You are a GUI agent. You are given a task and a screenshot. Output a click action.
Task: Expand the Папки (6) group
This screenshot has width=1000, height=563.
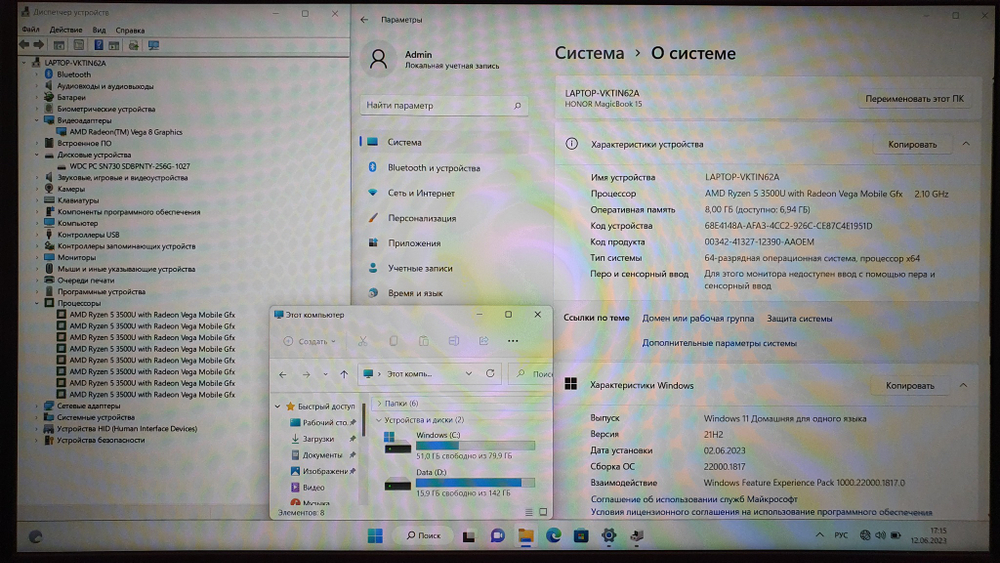pos(379,404)
